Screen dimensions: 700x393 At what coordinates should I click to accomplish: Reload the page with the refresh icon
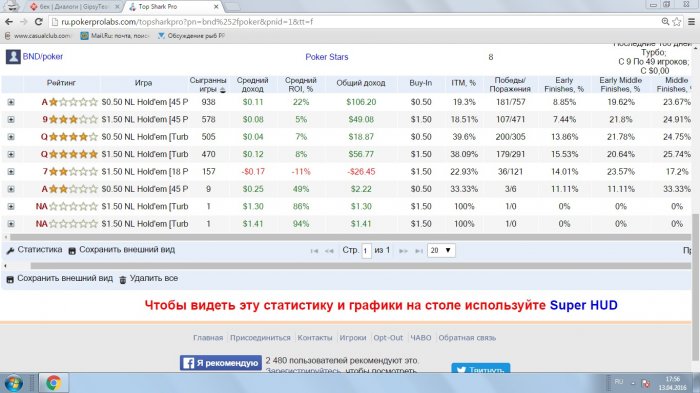(38, 21)
